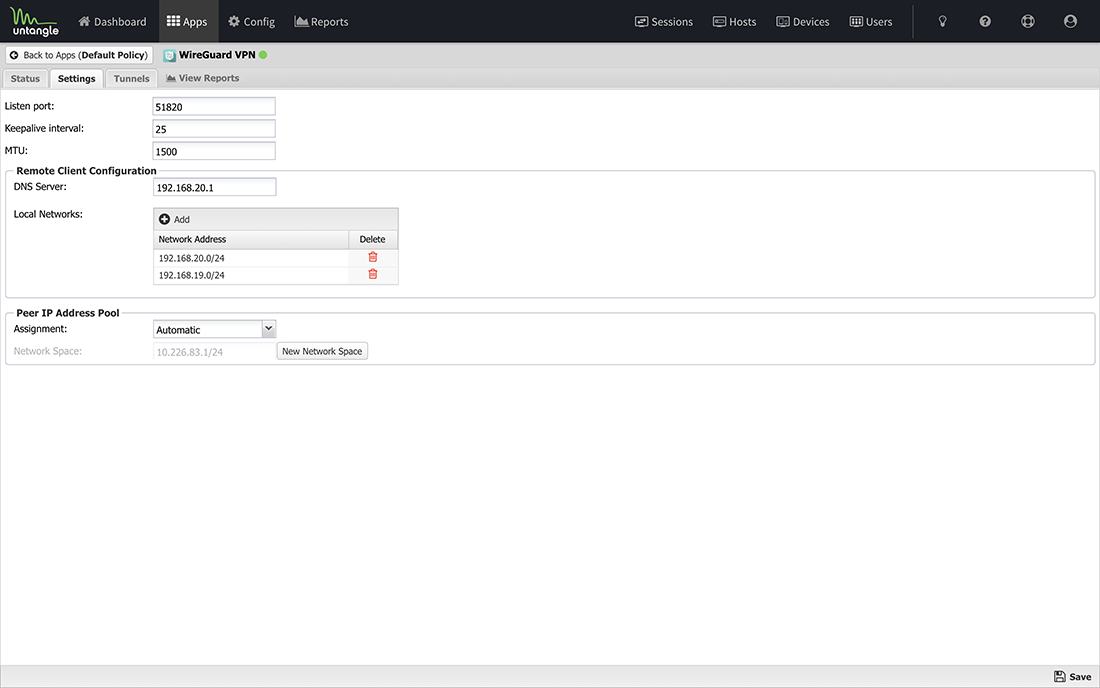Delete the 192.168.20.0/24 network

click(373, 257)
